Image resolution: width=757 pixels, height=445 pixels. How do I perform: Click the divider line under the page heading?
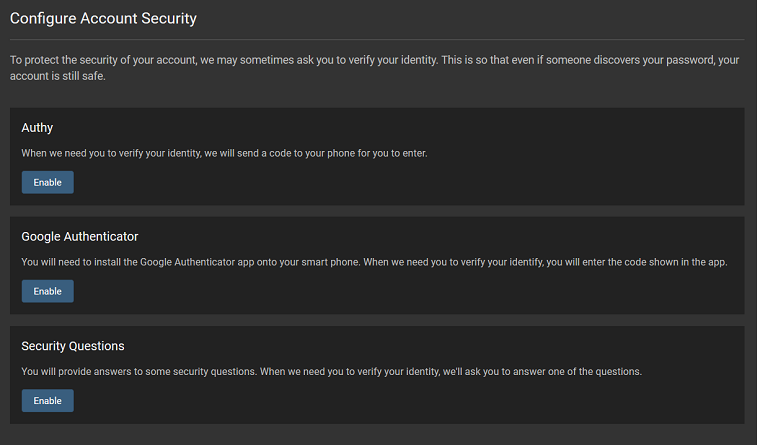(378, 39)
